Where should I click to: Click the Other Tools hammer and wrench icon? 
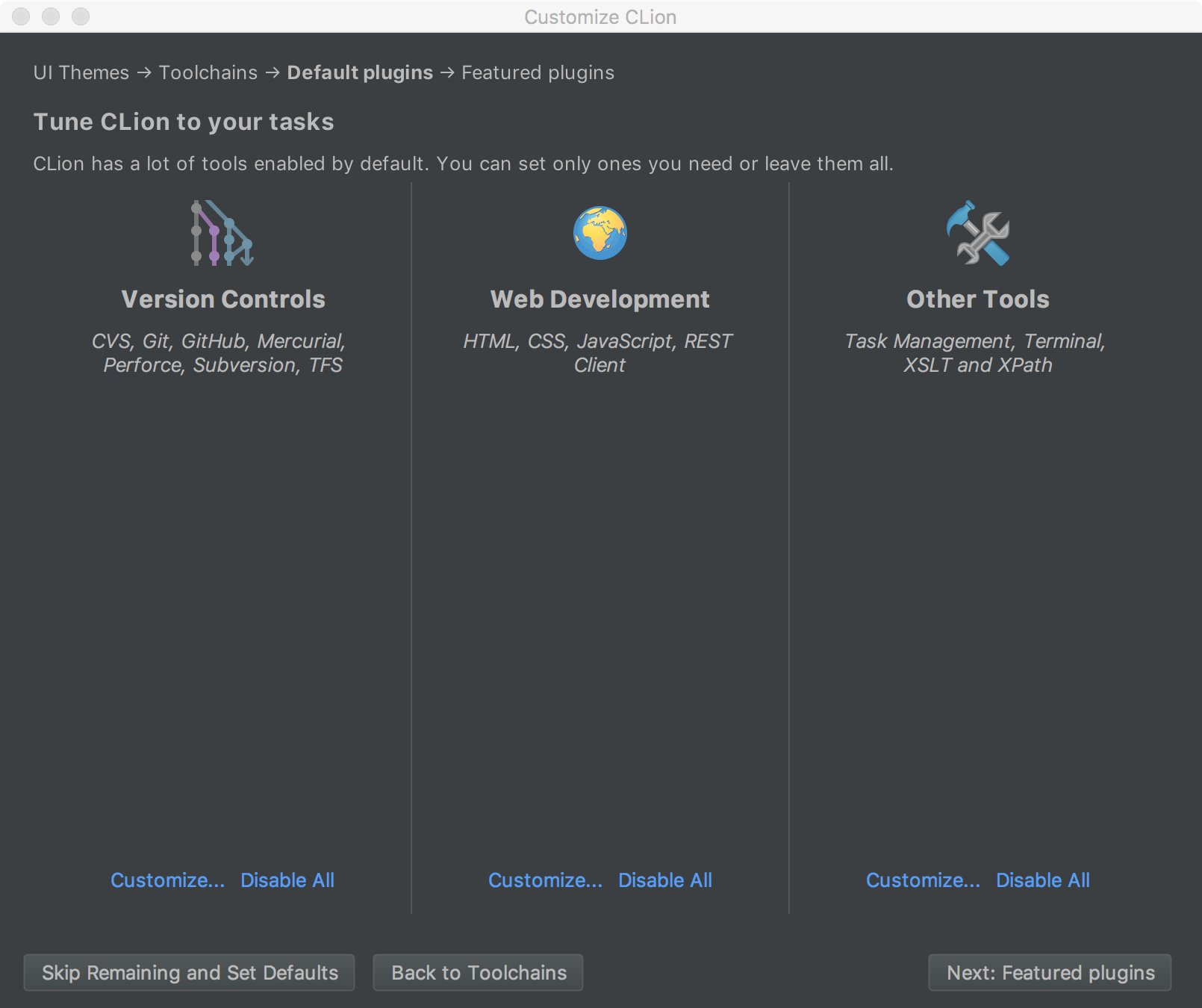coord(978,233)
